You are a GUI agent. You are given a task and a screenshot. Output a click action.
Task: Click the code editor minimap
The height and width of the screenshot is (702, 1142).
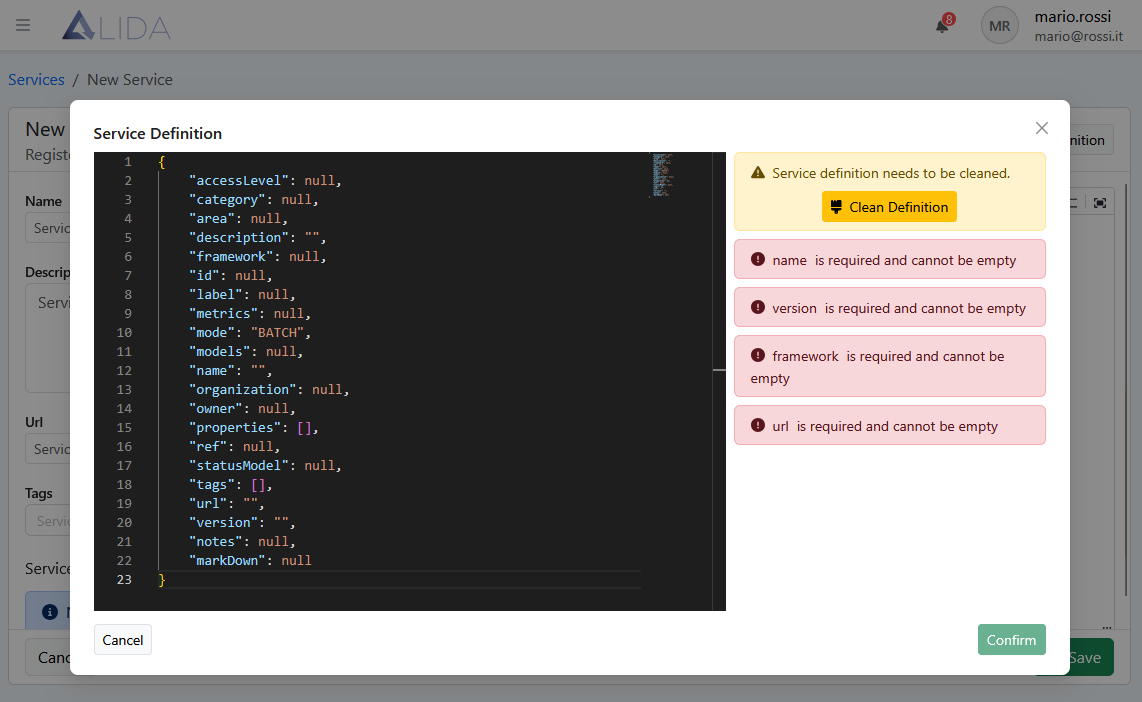pyautogui.click(x=662, y=175)
